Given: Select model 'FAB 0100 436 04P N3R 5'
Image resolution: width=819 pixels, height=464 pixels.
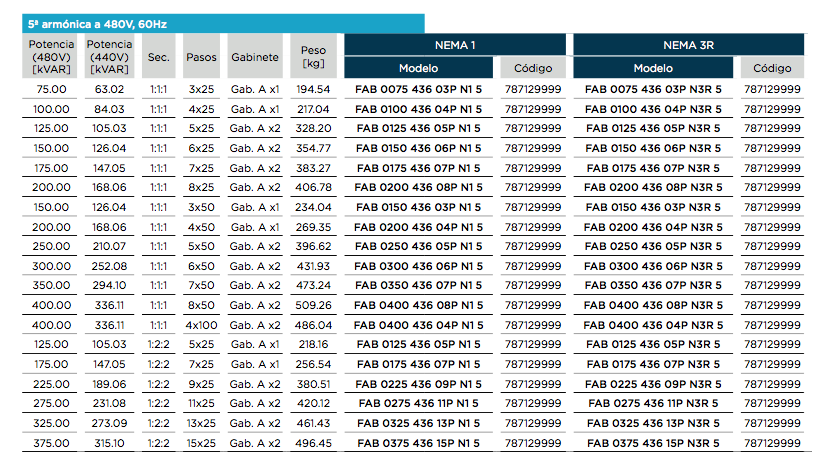Looking at the screenshot, I should (x=653, y=109).
